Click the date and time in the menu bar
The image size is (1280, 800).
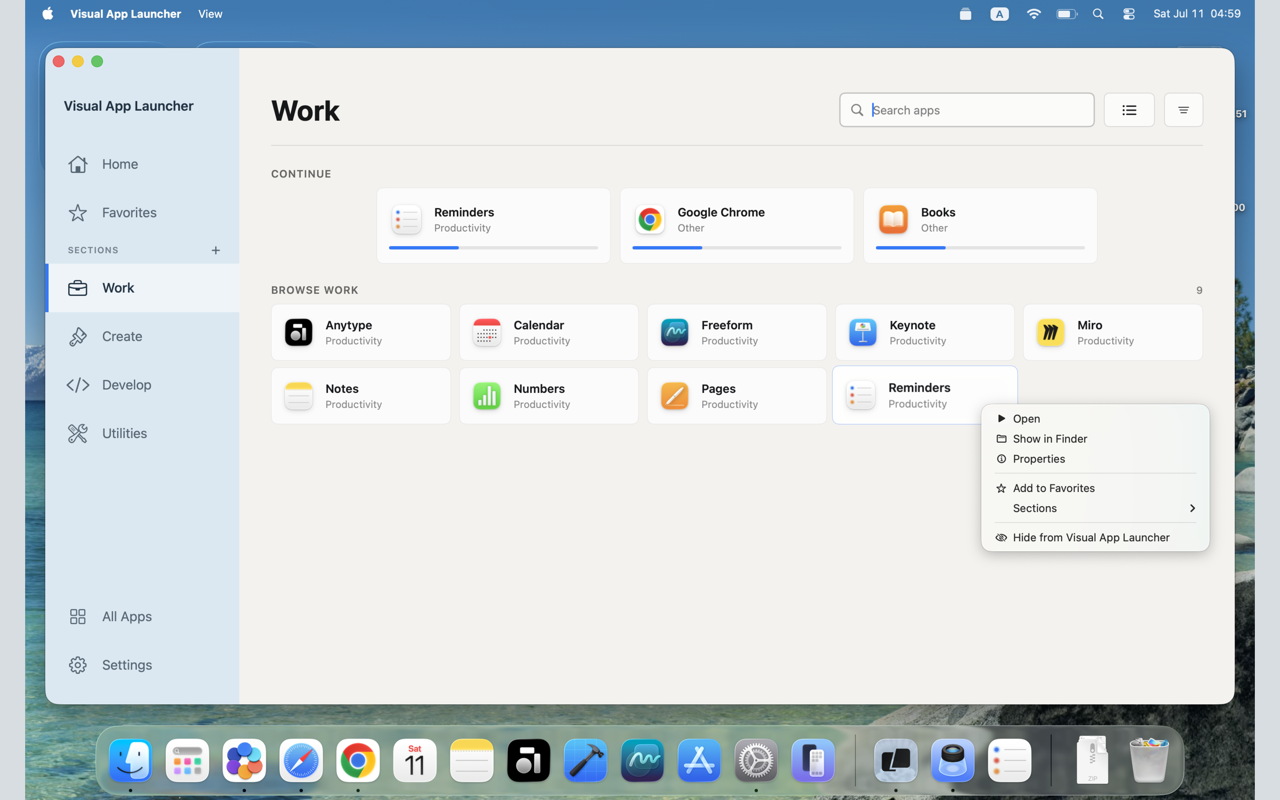point(1197,14)
